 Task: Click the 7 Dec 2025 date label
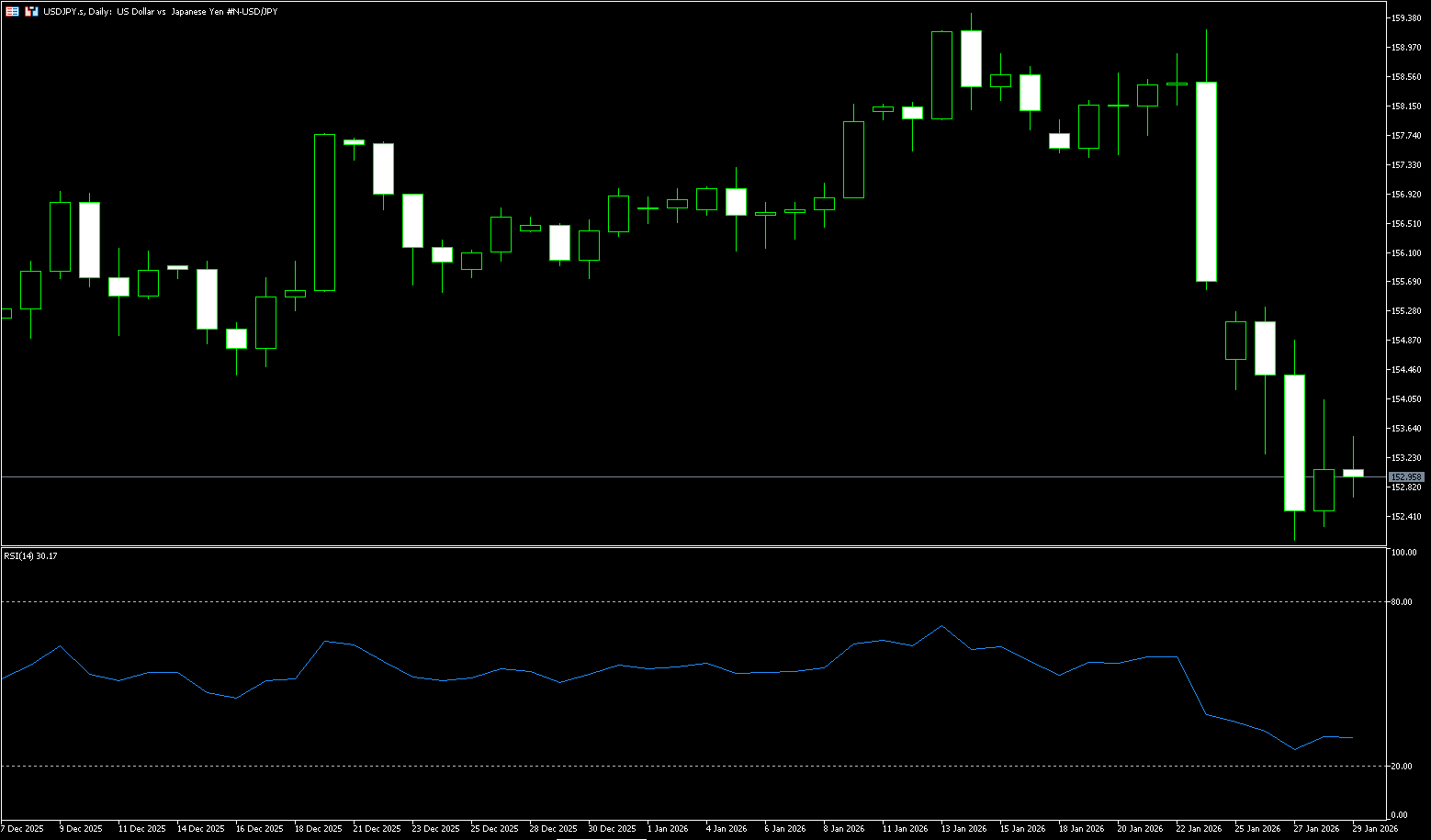pos(22,828)
